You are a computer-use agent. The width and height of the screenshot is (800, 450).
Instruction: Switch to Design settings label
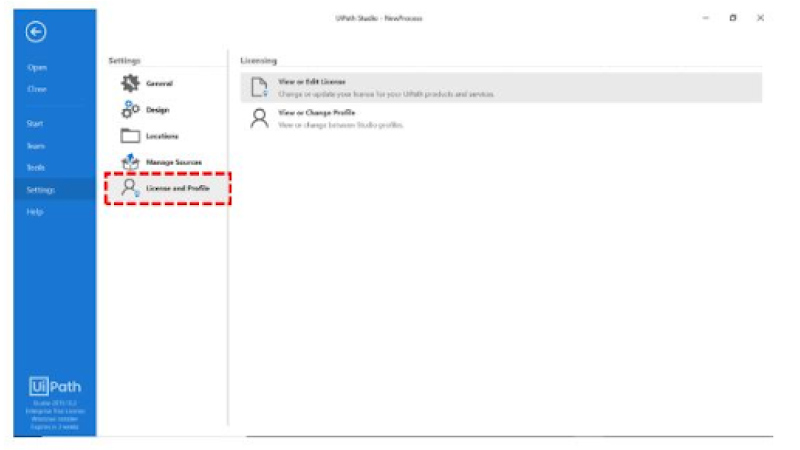pos(157,110)
